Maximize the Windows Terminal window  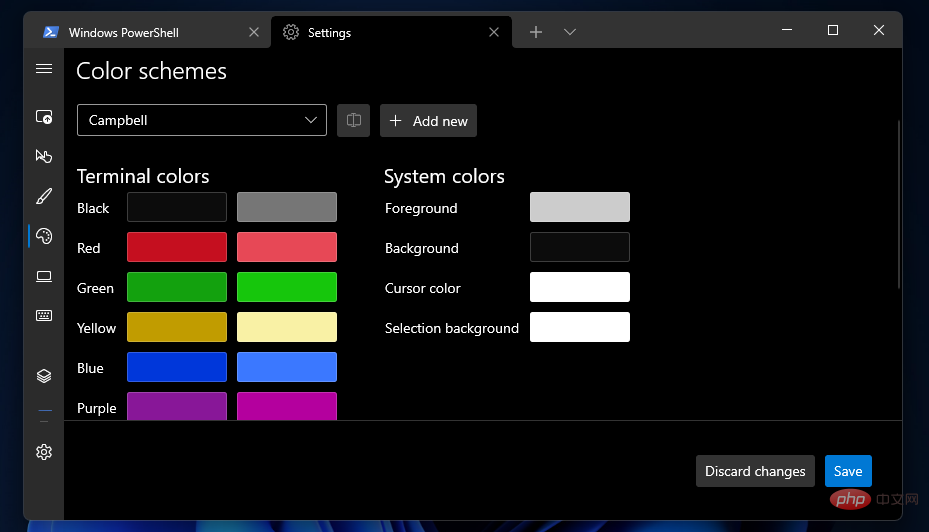pyautogui.click(x=832, y=30)
